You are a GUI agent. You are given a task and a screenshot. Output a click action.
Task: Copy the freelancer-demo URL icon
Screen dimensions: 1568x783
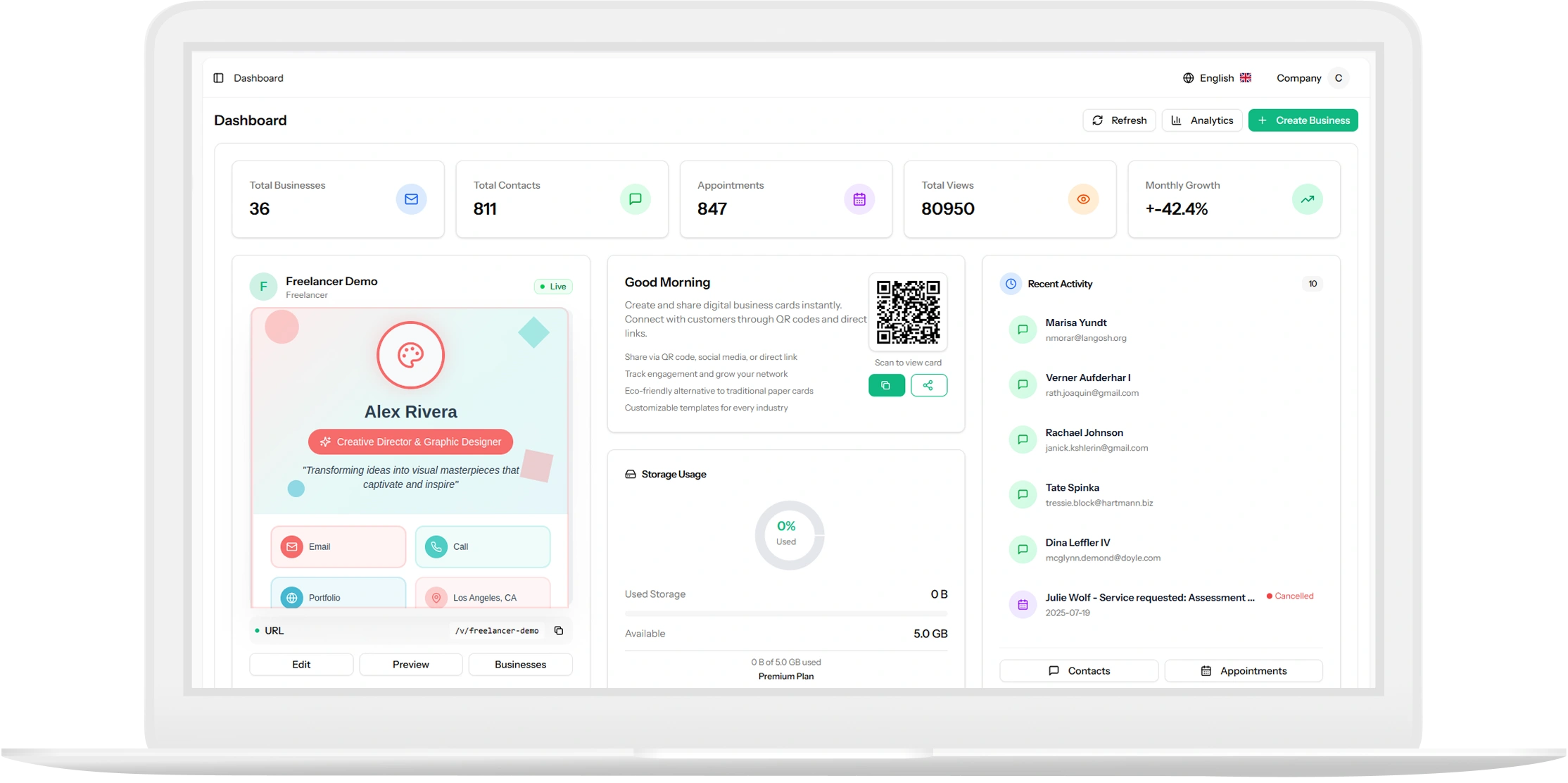coord(559,631)
